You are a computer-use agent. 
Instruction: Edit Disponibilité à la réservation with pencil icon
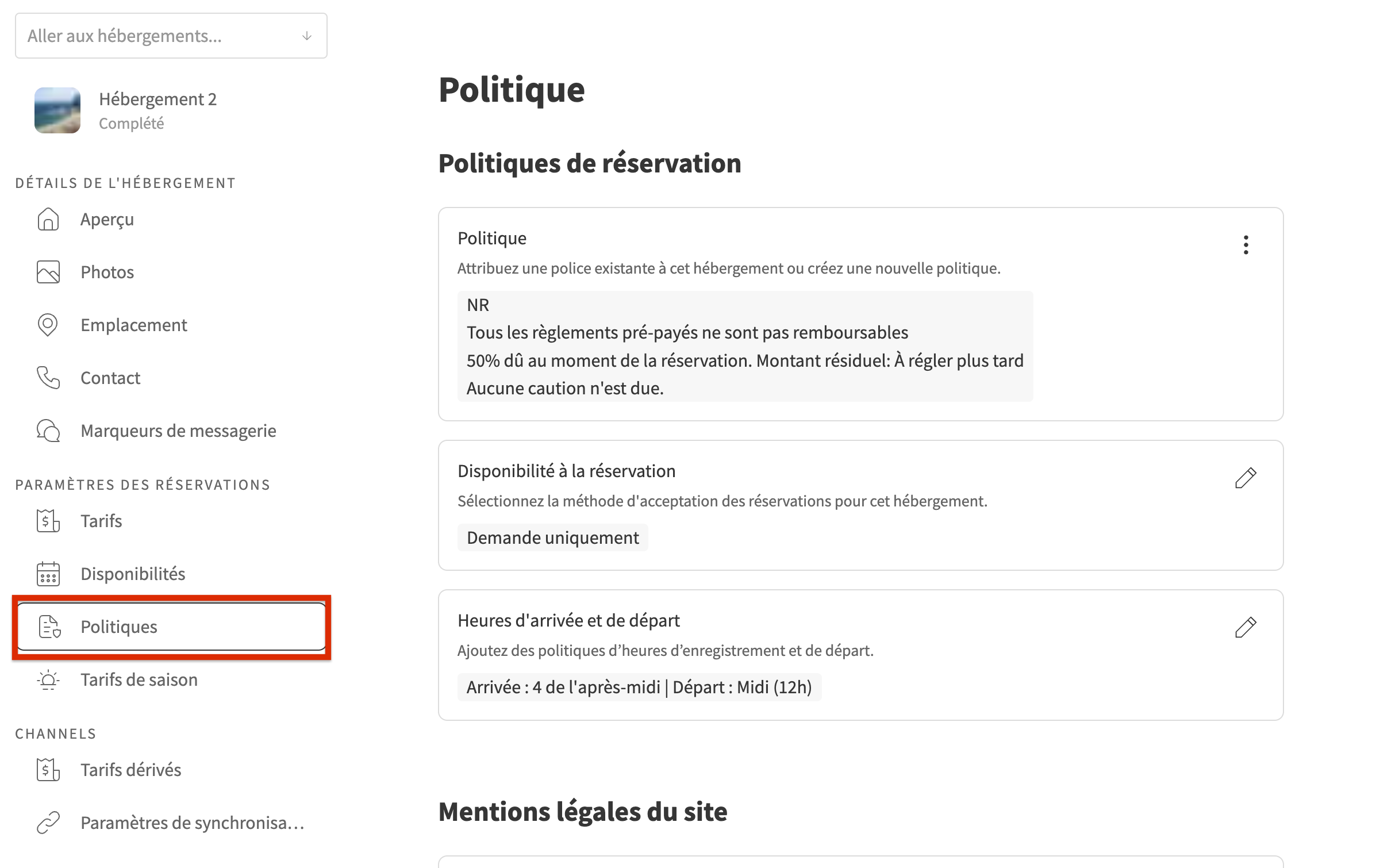click(x=1246, y=478)
